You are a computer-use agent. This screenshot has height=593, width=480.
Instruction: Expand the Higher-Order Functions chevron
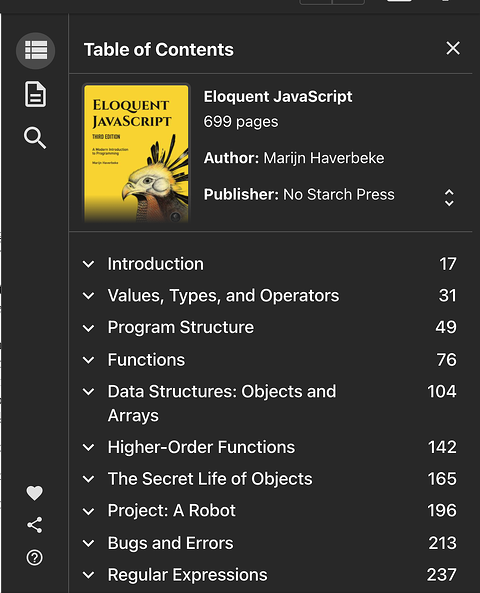coord(89,447)
